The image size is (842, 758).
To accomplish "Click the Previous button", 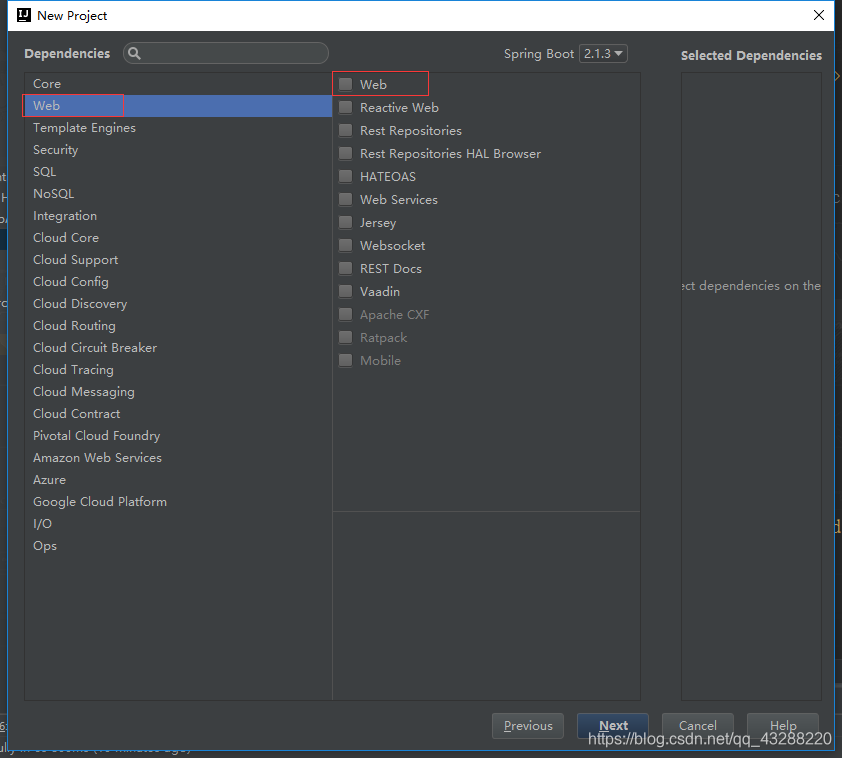I will [x=528, y=726].
